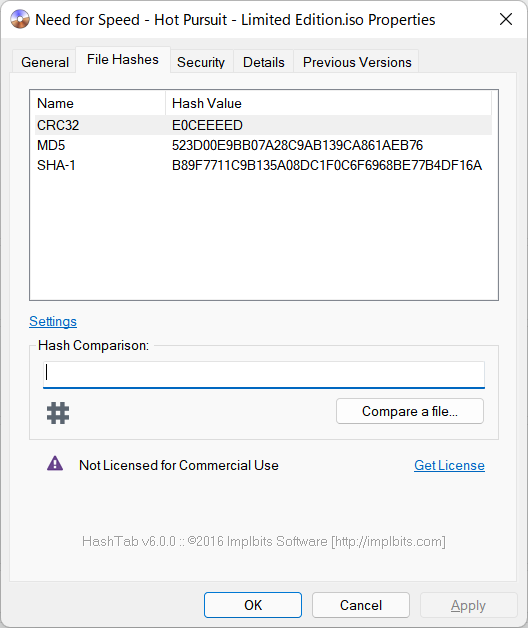Focus the Hash Comparison input field

coord(264,374)
